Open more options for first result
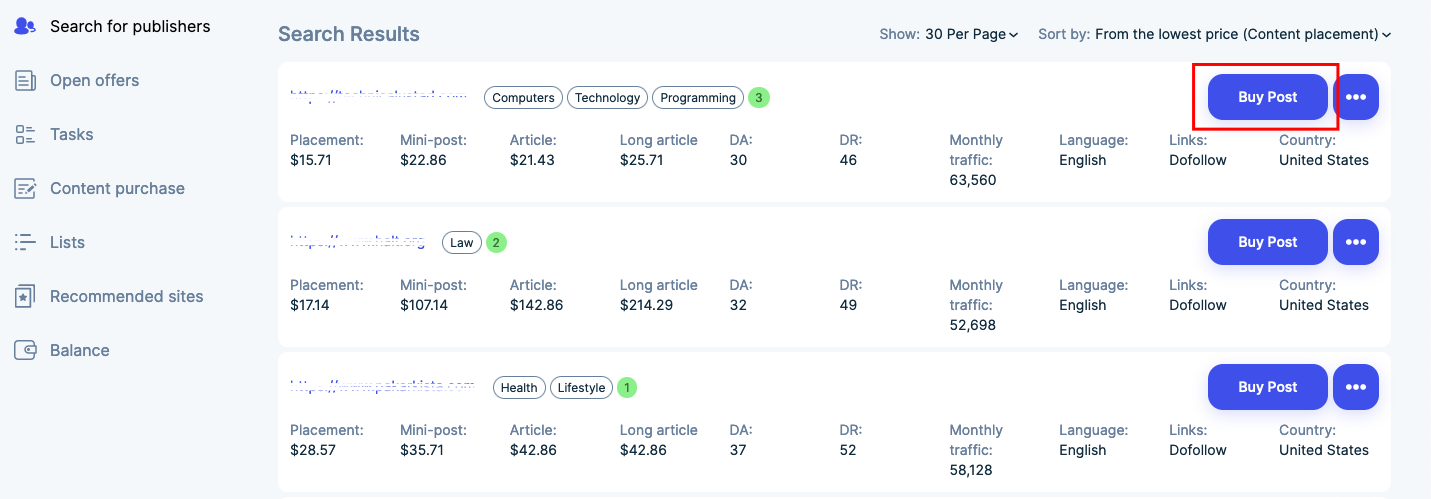Image resolution: width=1431 pixels, height=499 pixels. click(x=1356, y=97)
